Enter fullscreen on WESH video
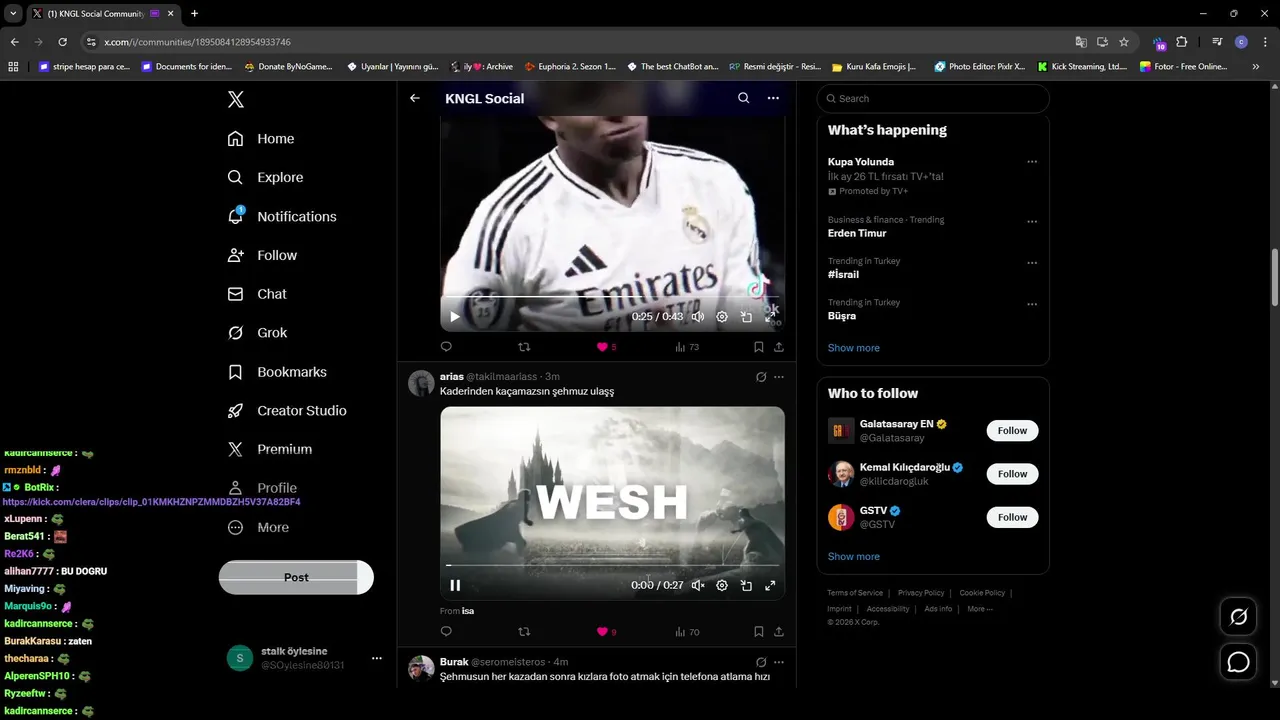The width and height of the screenshot is (1280, 720). coord(770,586)
